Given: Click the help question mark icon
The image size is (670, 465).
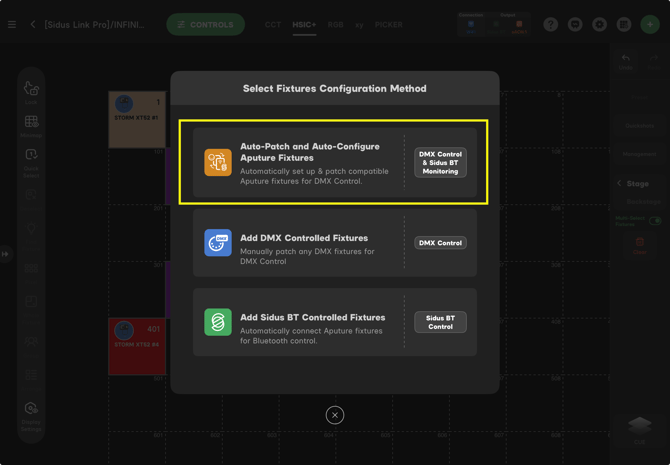Looking at the screenshot, I should (551, 25).
